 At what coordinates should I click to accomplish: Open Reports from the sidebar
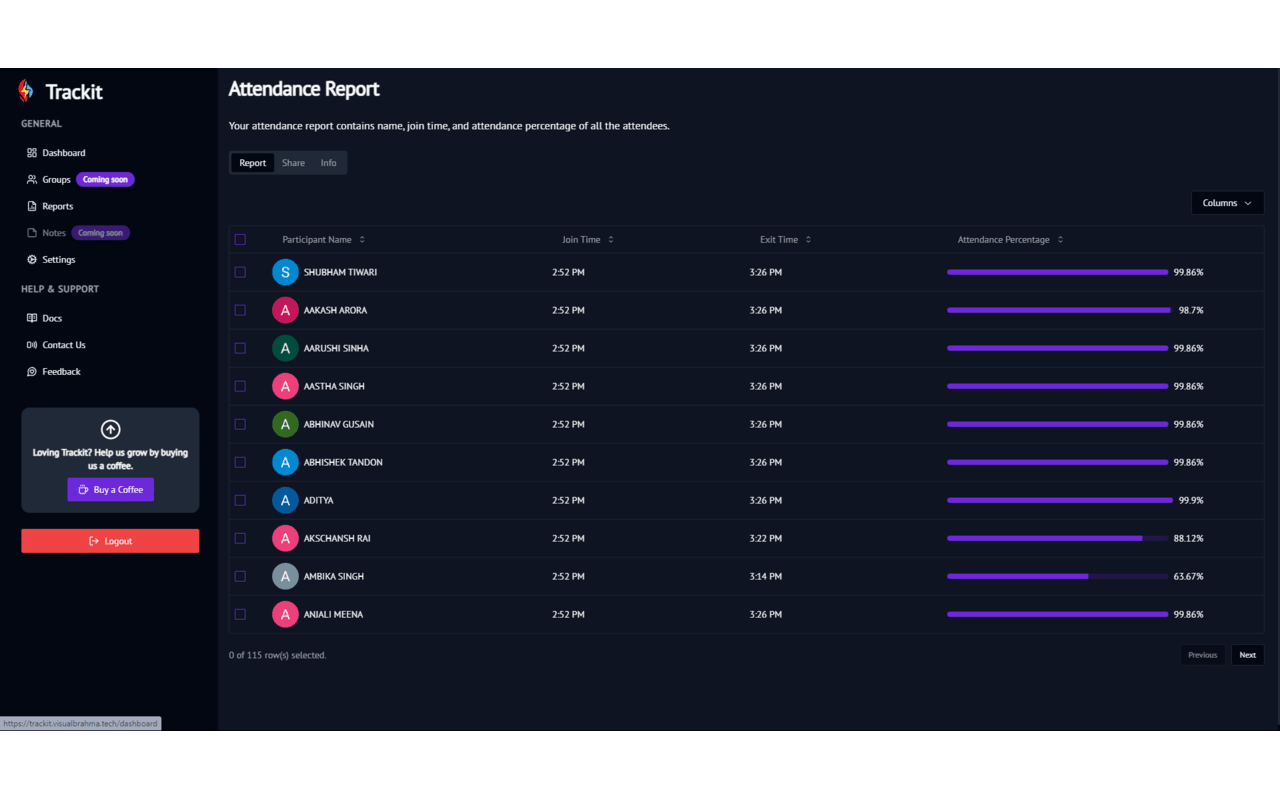pyautogui.click(x=57, y=206)
